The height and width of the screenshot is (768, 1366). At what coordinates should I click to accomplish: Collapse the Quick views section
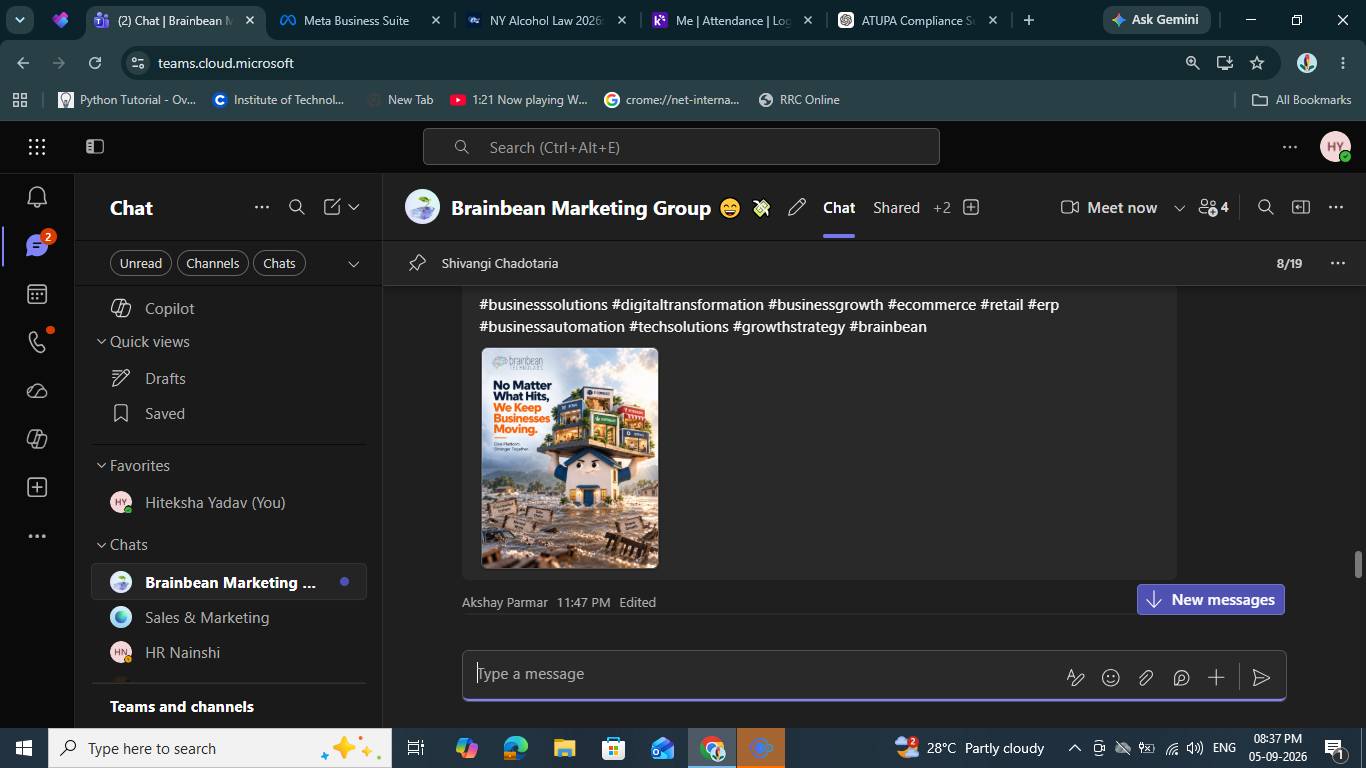[x=101, y=342]
